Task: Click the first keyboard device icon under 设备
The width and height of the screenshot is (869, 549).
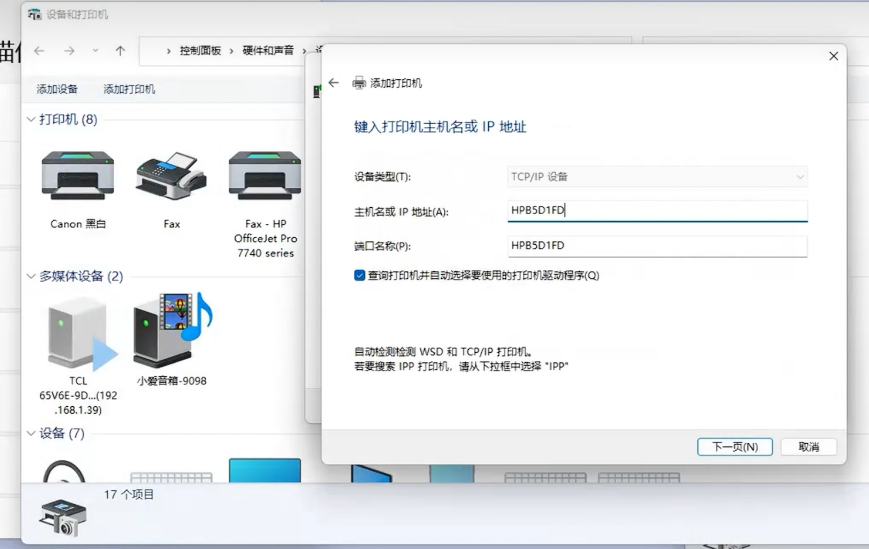Action: pyautogui.click(x=171, y=477)
